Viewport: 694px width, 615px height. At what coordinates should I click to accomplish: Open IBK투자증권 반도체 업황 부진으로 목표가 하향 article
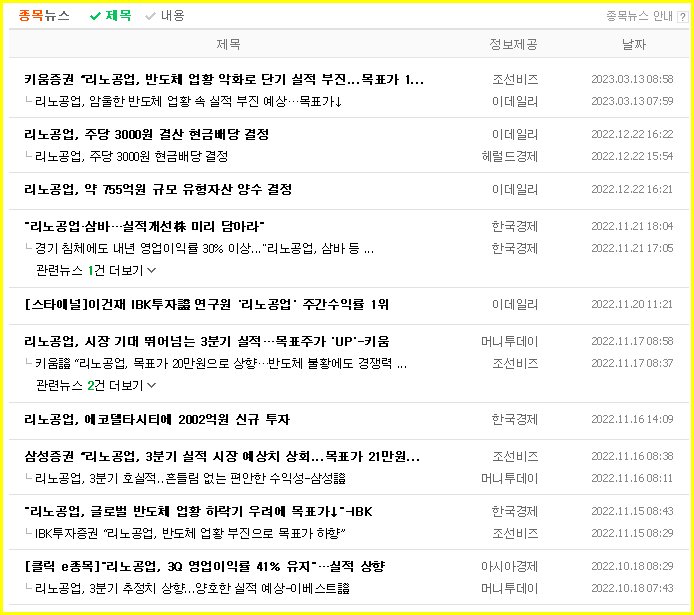click(x=190, y=534)
